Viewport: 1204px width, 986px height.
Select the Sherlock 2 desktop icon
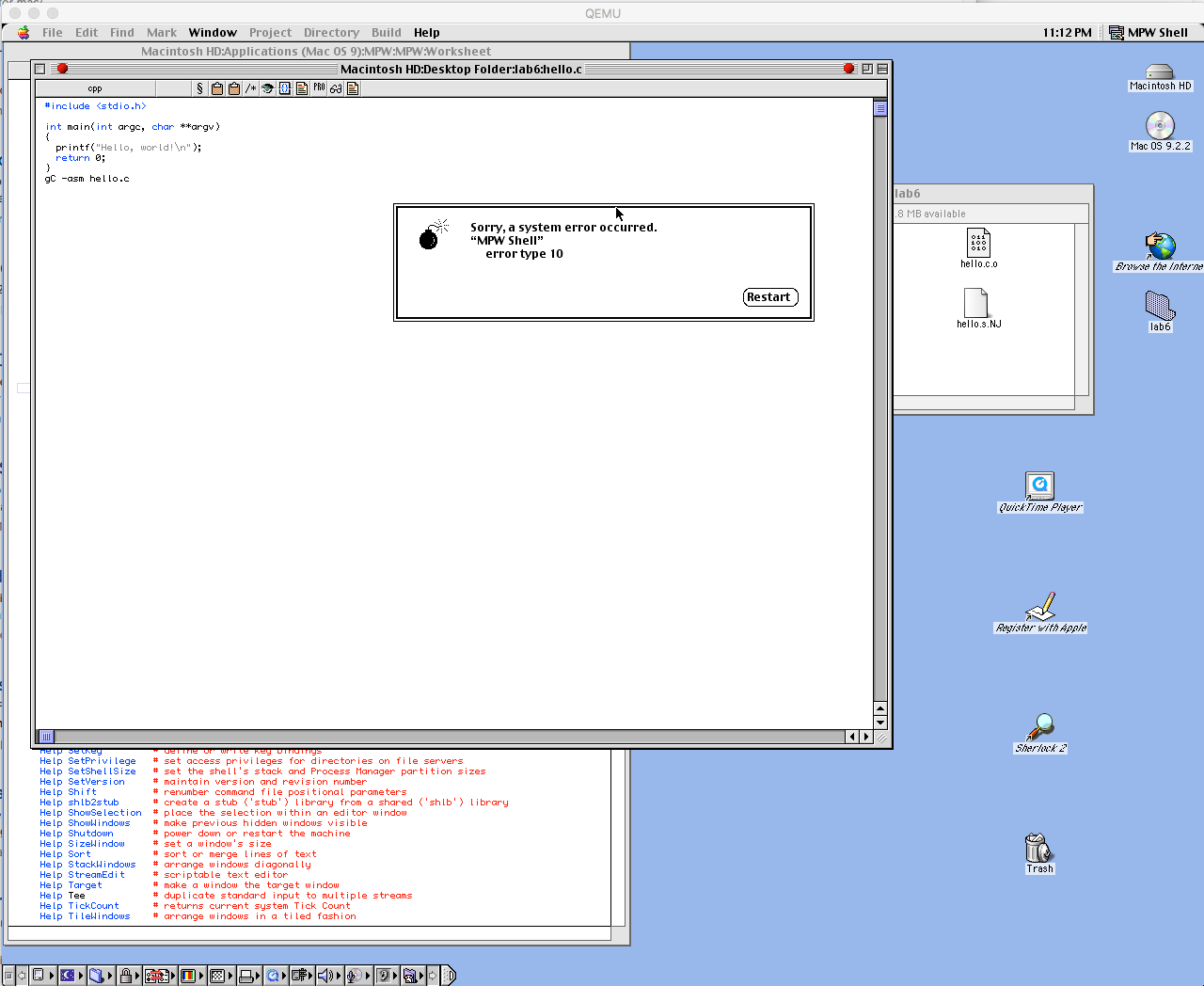[x=1040, y=726]
